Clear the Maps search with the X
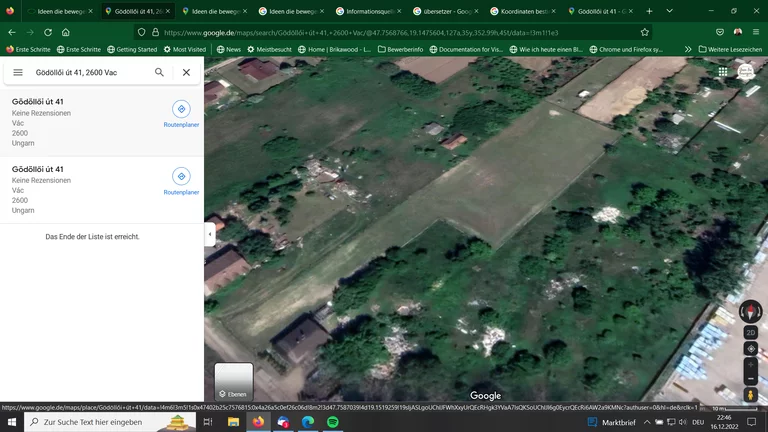The height and width of the screenshot is (432, 768). coord(186,72)
